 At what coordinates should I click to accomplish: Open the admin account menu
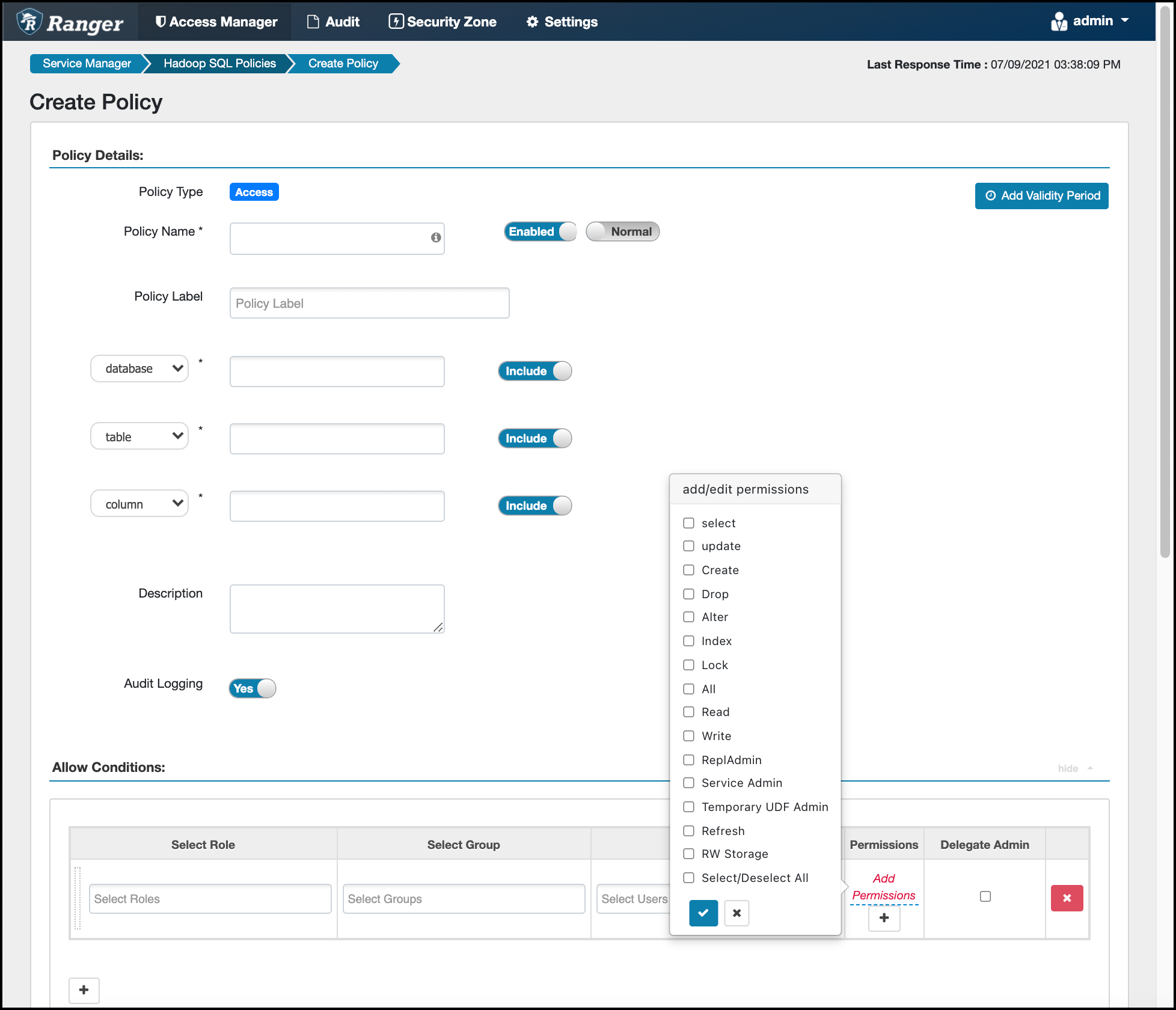point(1090,20)
